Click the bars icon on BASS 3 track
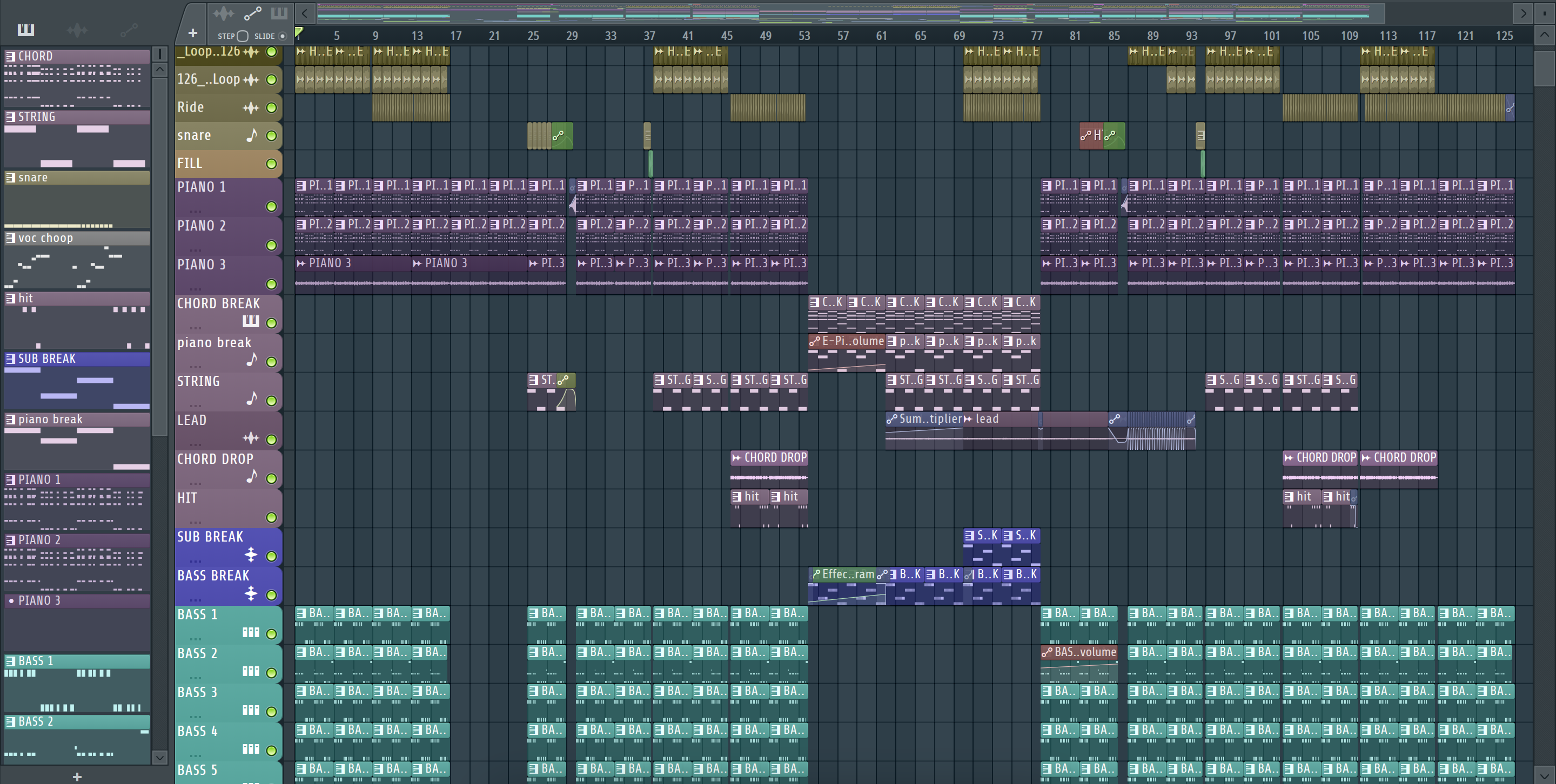Viewport: 1556px width, 784px height. tap(251, 711)
